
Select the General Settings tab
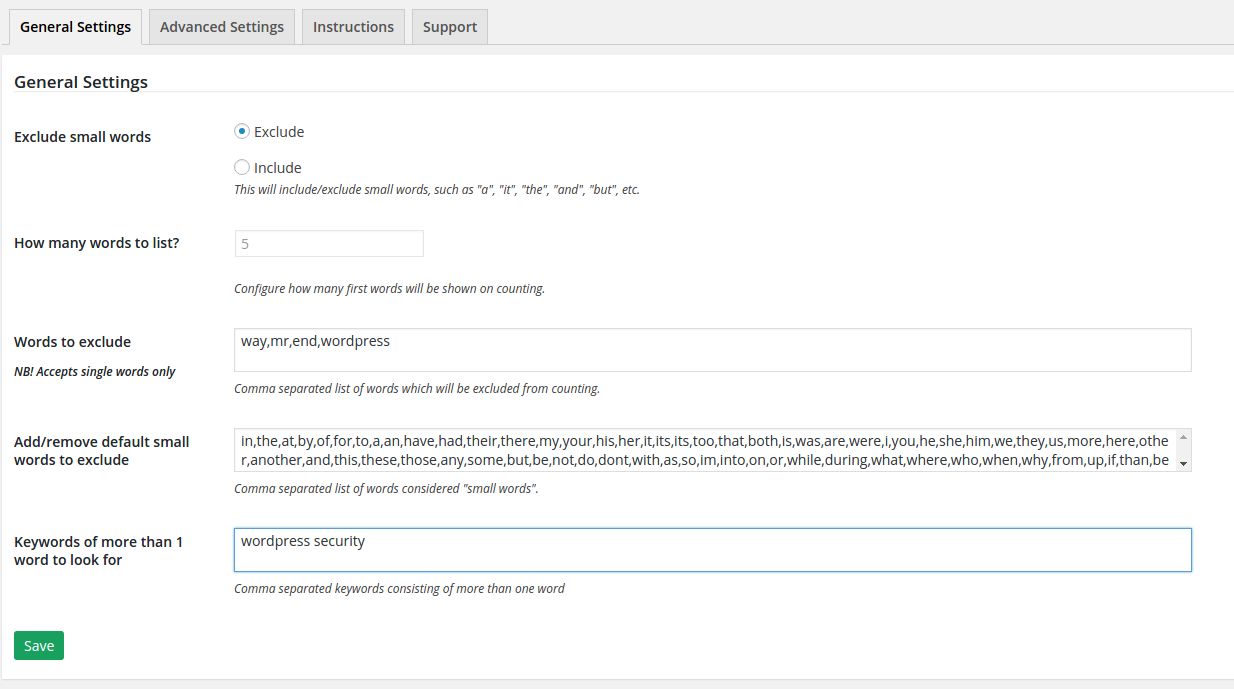click(75, 27)
